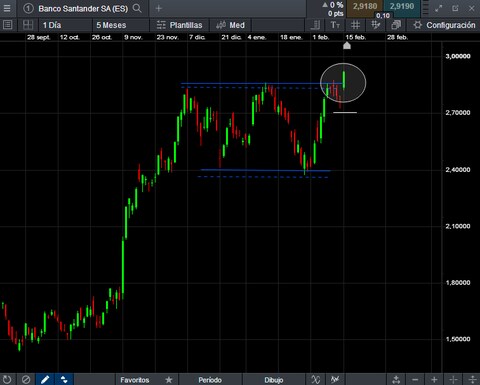The image size is (480, 385).
Task: Activate the pencil drawing tool
Action: [45, 379]
